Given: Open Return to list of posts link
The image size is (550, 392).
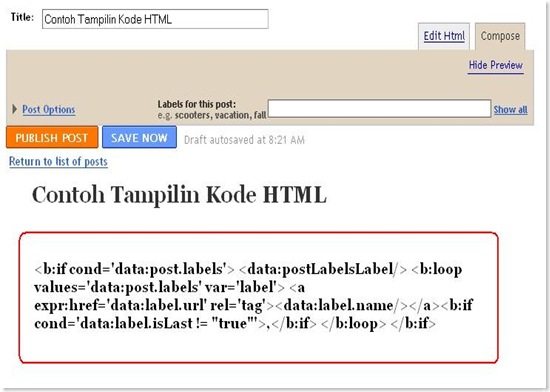Looking at the screenshot, I should click(x=58, y=161).
